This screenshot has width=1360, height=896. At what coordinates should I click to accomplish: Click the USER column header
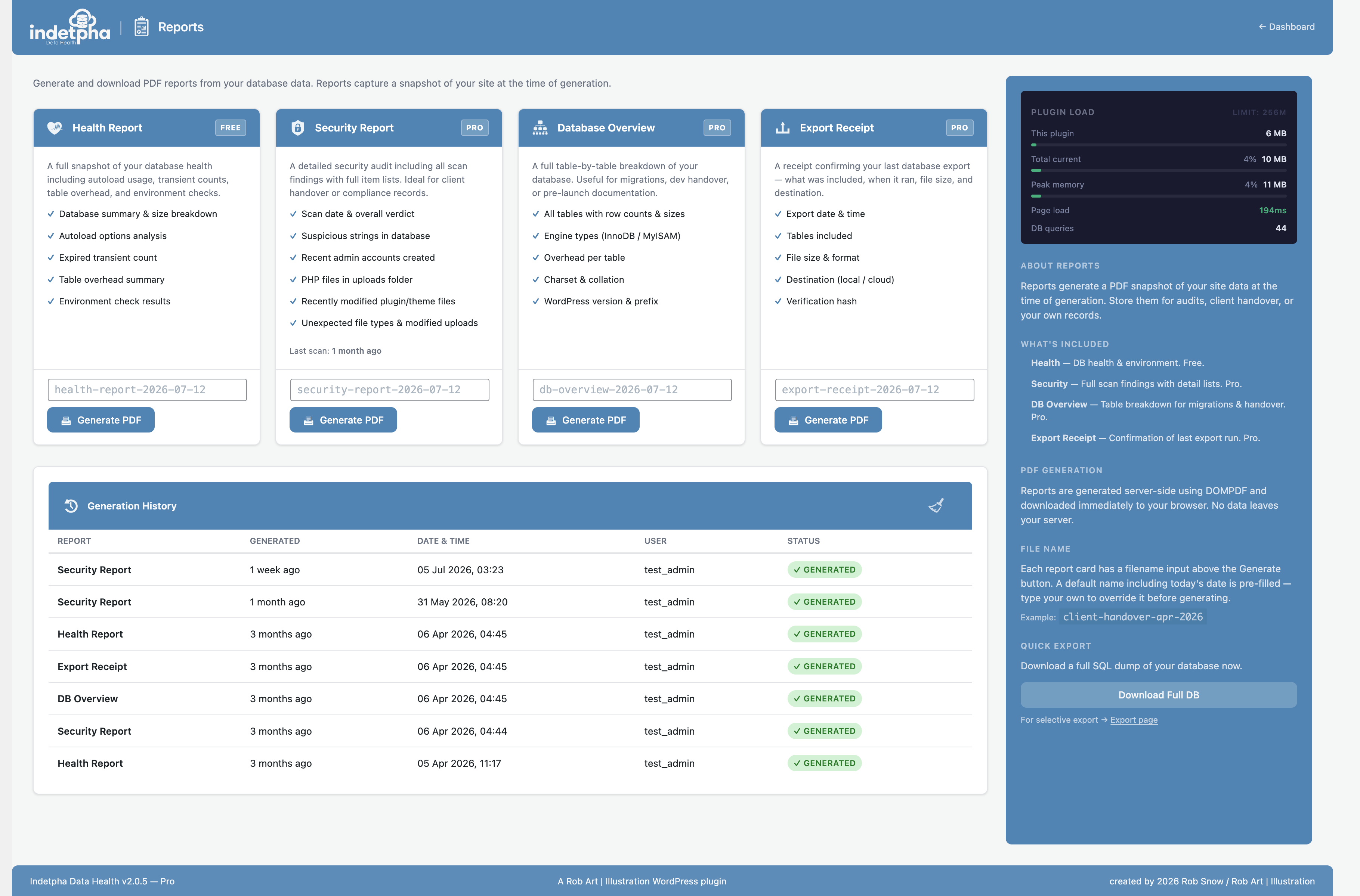click(655, 540)
